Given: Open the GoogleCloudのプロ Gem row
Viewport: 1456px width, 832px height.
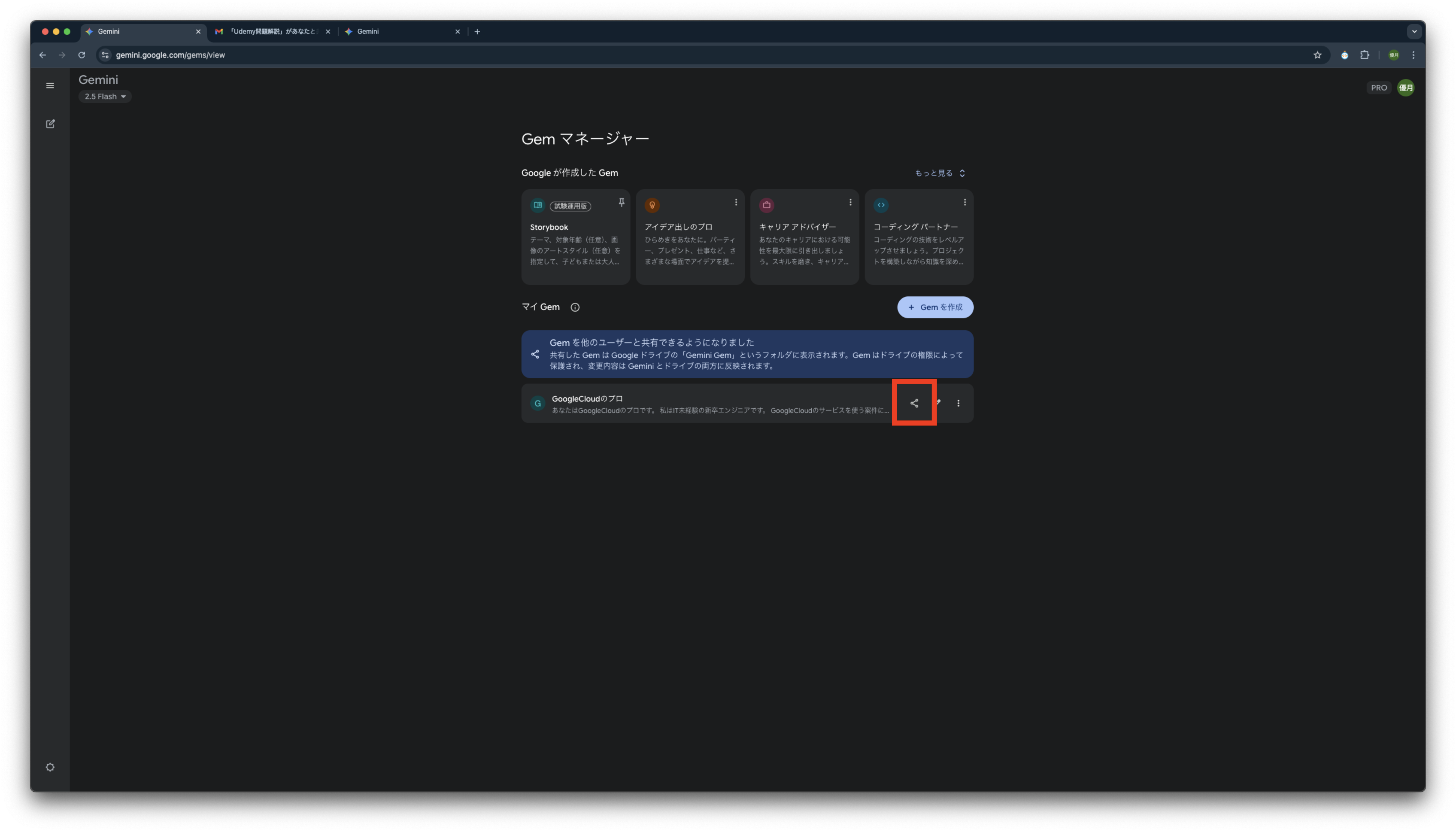Looking at the screenshot, I should click(x=747, y=403).
